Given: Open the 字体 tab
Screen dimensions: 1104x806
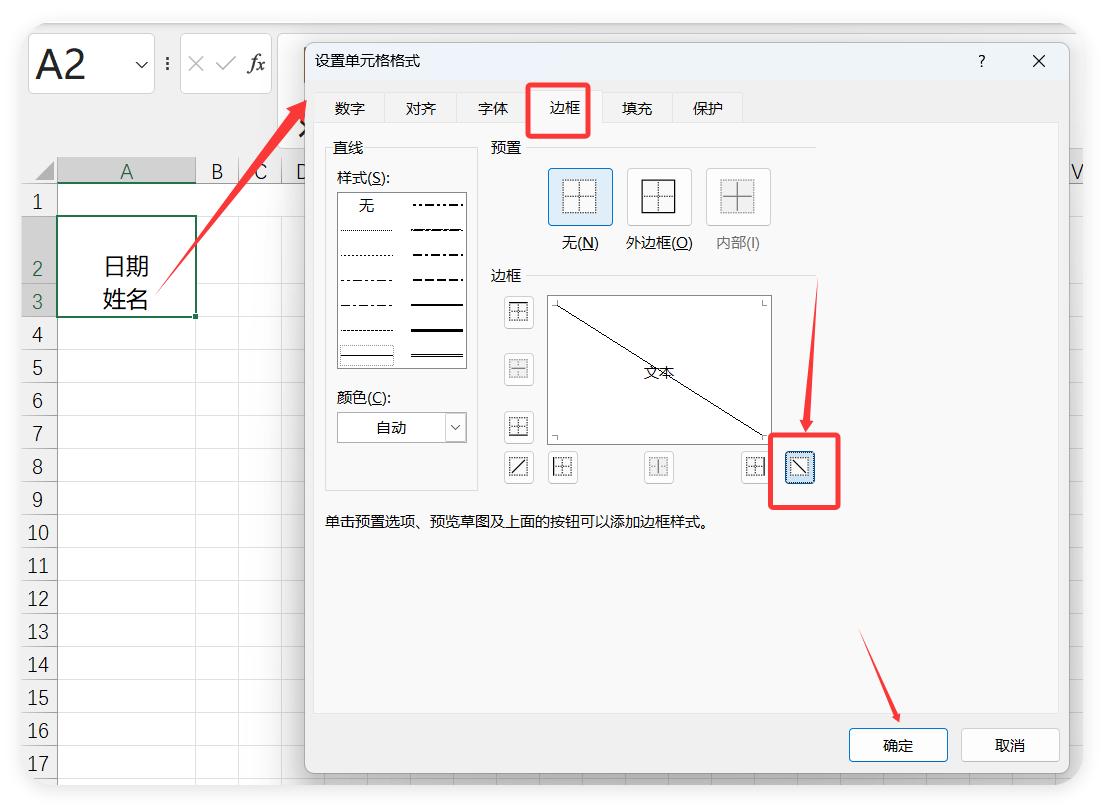Looking at the screenshot, I should 493,108.
